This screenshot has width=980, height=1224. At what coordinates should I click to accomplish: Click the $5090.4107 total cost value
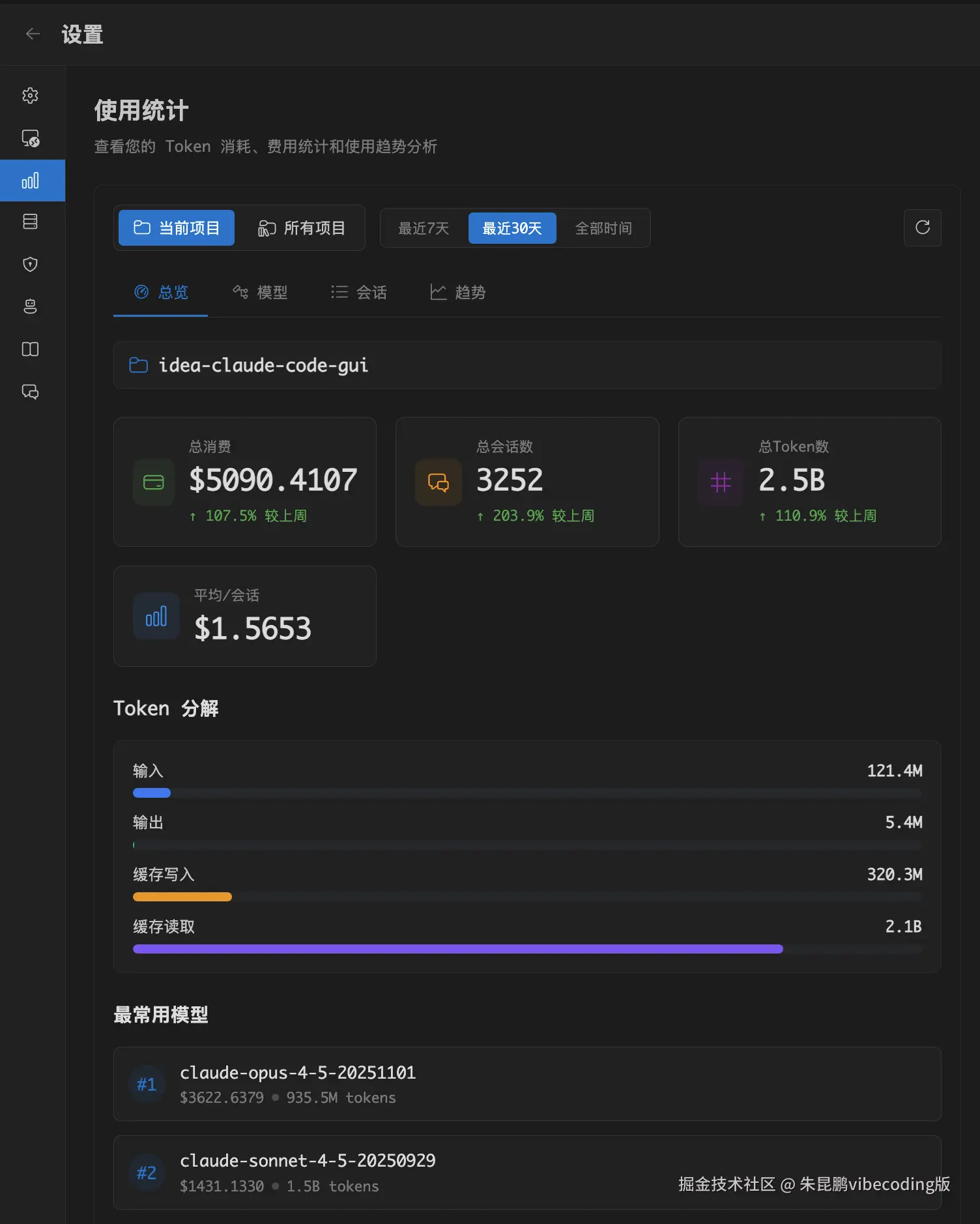[x=273, y=480]
